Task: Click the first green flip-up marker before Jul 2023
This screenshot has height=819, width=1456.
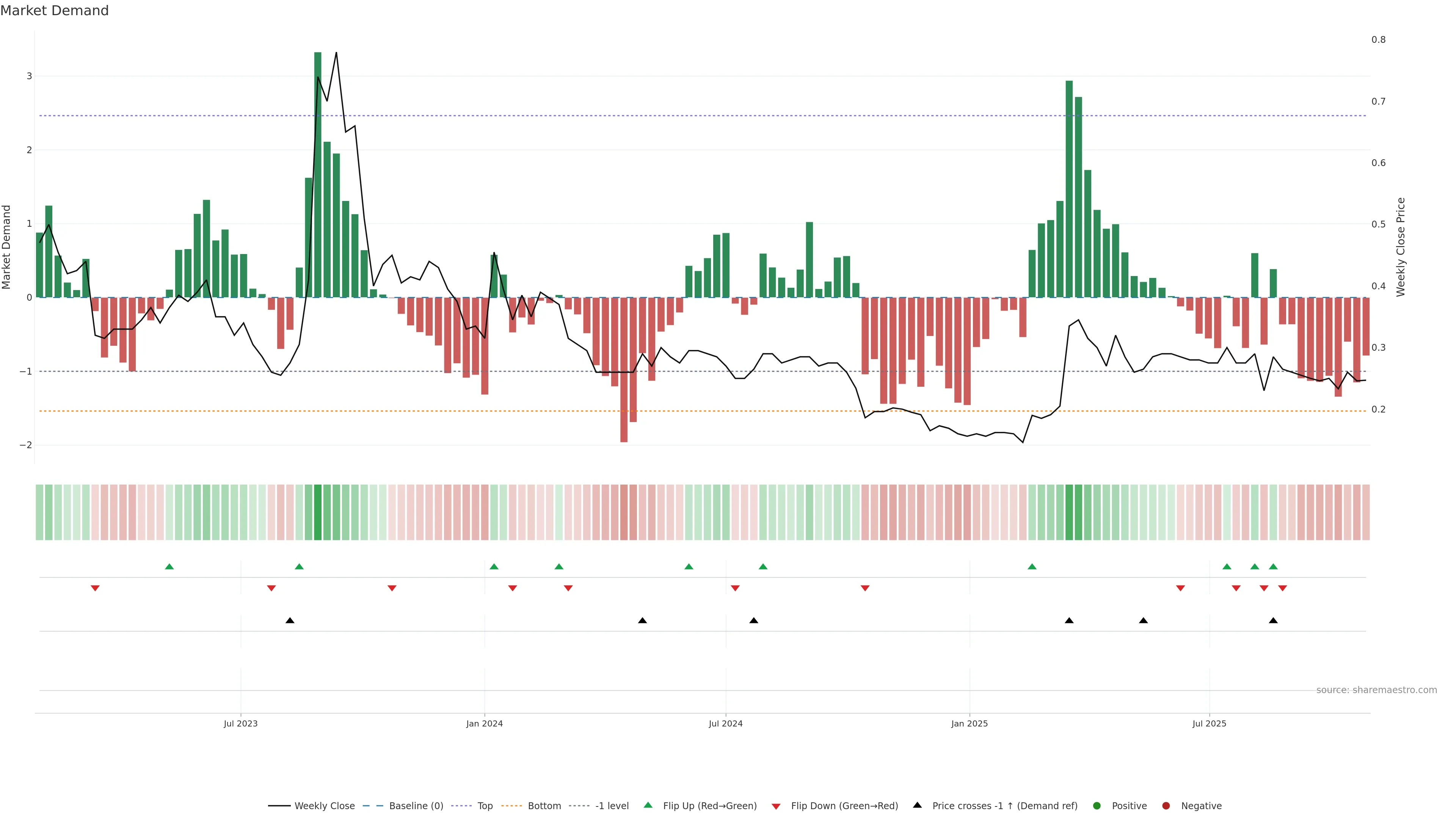Action: coord(169,566)
